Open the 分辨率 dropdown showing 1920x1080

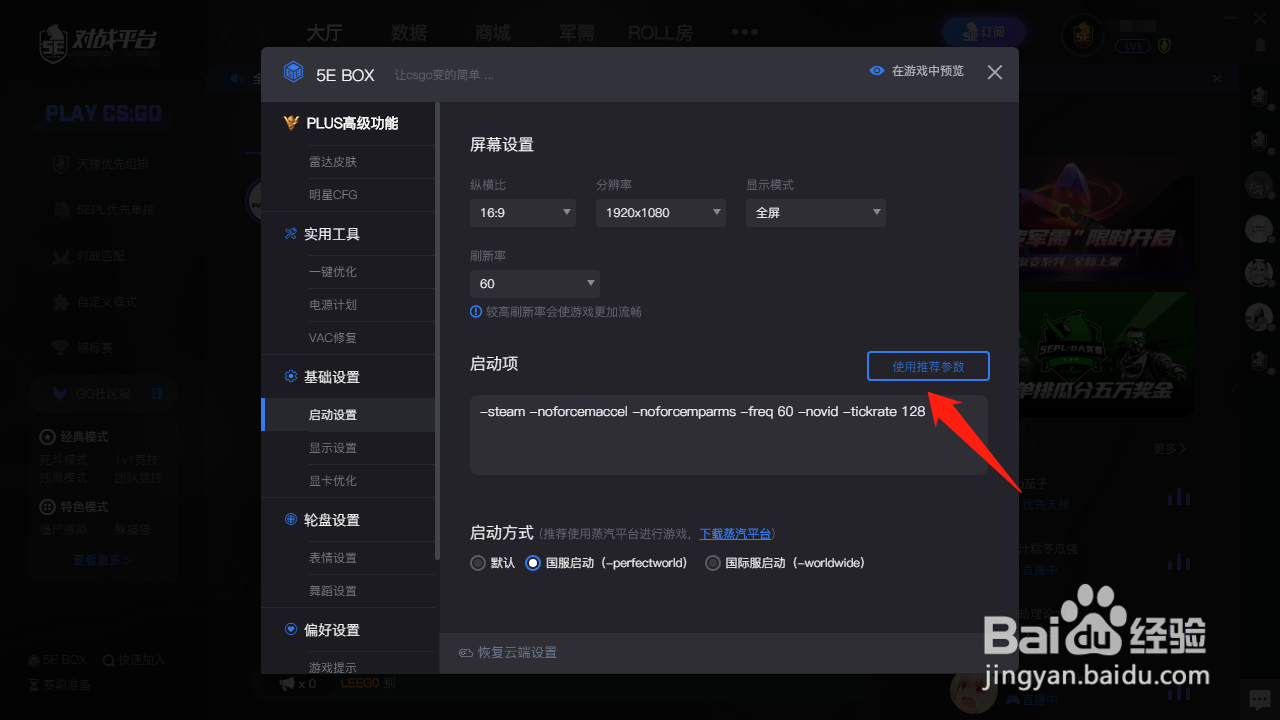[x=660, y=212]
